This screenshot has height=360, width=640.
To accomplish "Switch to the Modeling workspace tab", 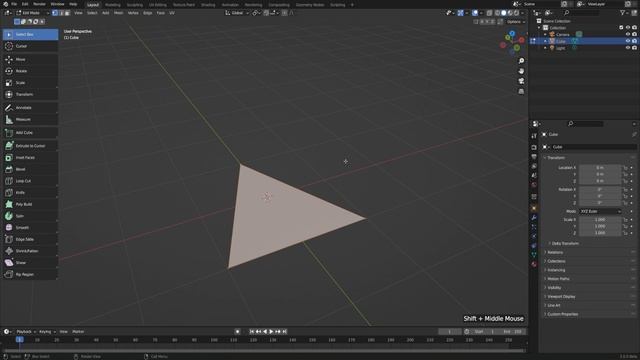I will pos(113,5).
